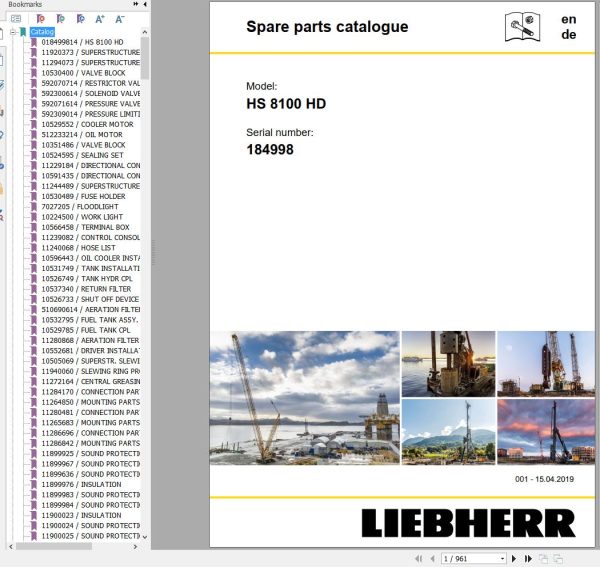Select the Catalog root bookmark
The image size is (600, 567).
[x=42, y=32]
